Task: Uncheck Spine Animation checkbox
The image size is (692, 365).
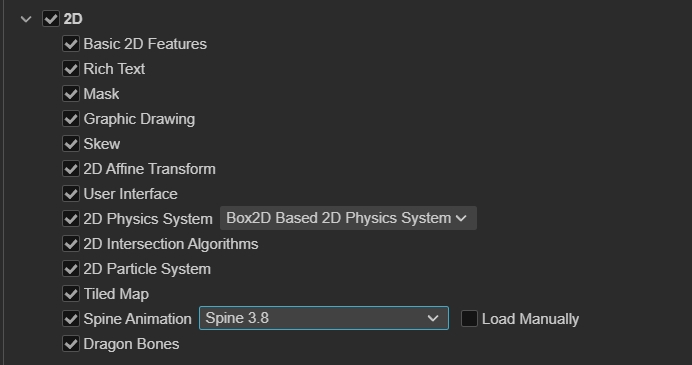Action: [71, 319]
